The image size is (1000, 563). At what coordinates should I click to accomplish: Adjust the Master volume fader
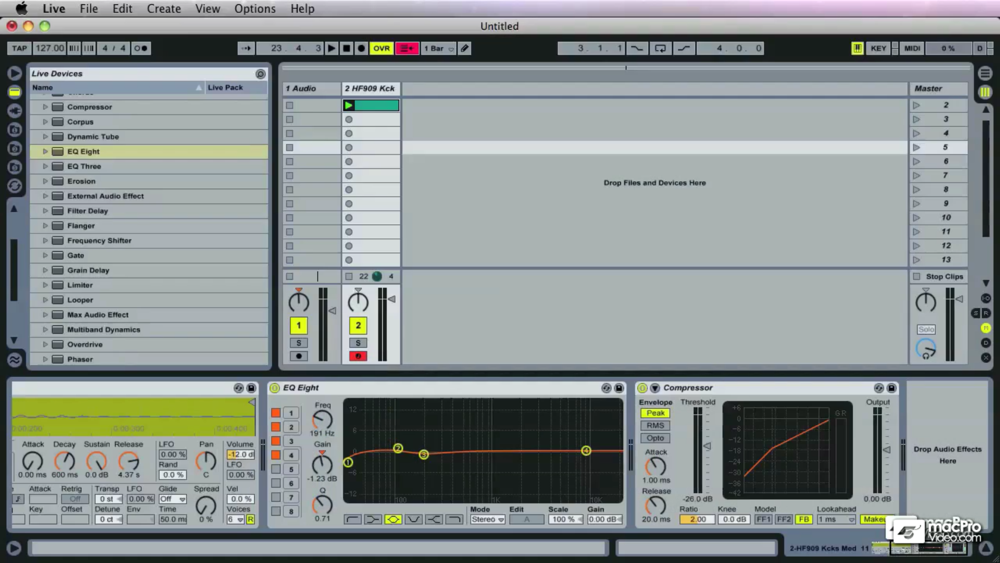pyautogui.click(x=959, y=299)
